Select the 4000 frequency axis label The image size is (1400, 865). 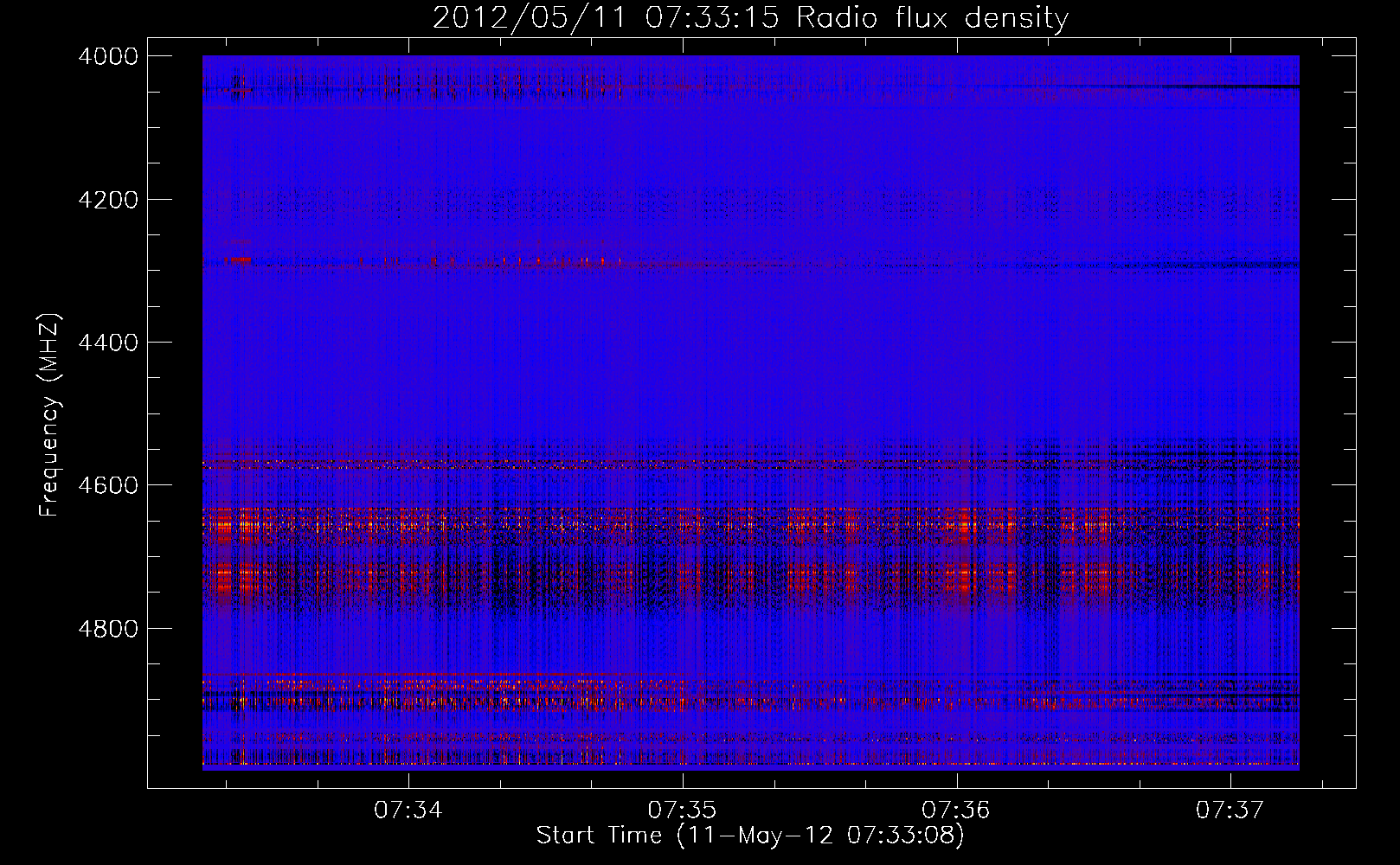(x=108, y=56)
